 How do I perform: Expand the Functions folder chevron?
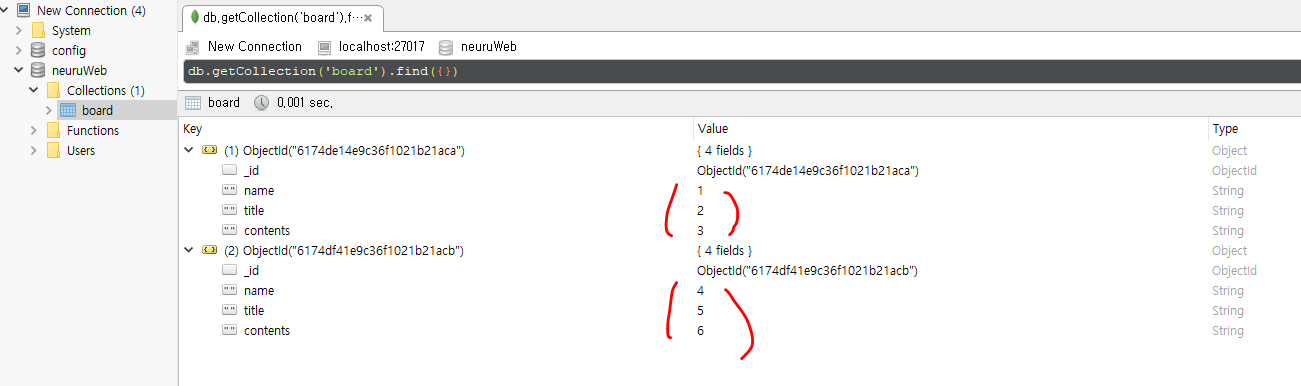click(33, 131)
